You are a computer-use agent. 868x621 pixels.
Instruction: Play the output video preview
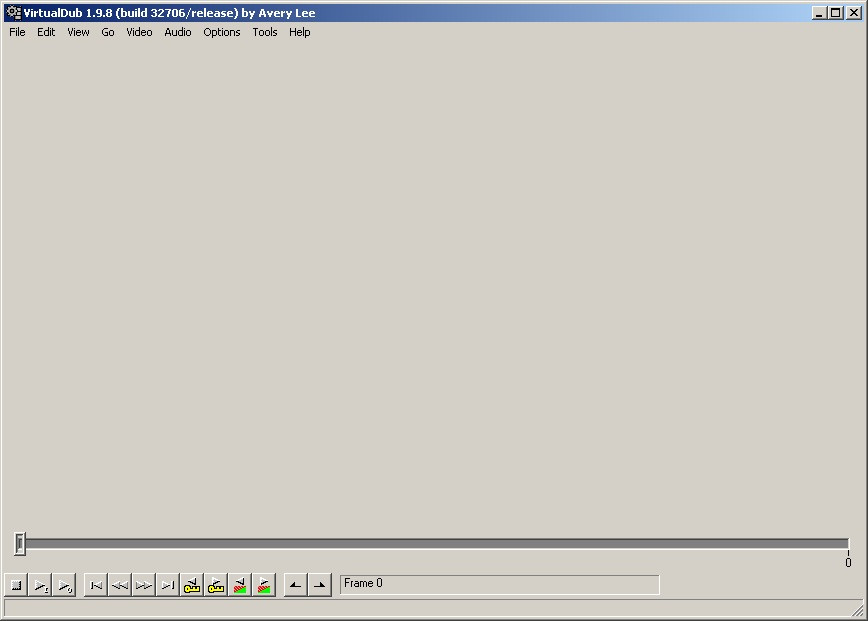[x=64, y=585]
